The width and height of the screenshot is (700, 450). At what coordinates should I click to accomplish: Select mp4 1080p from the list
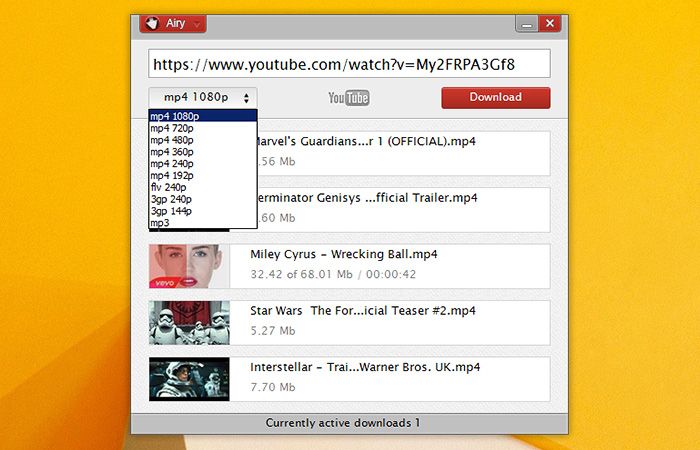203,116
